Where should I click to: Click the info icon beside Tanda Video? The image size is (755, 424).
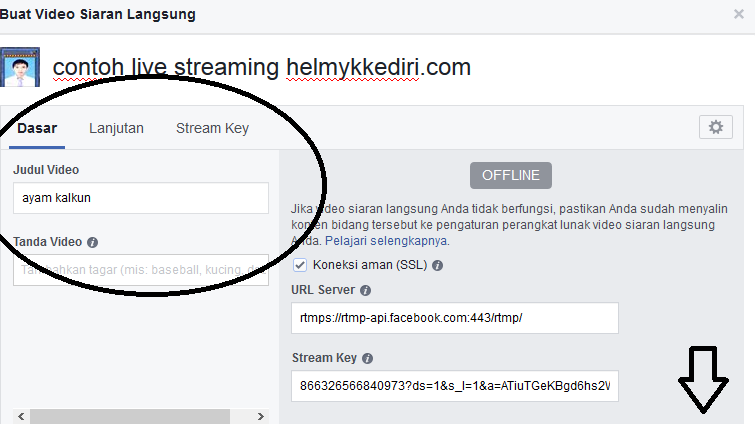click(92, 243)
